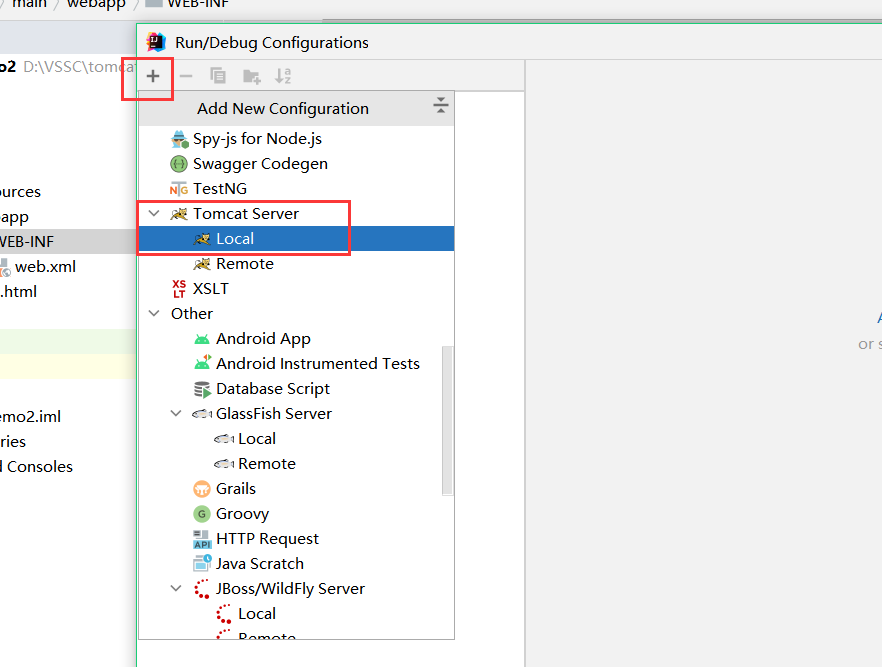Click the JBoss/WildFly red dots icon

[201, 589]
